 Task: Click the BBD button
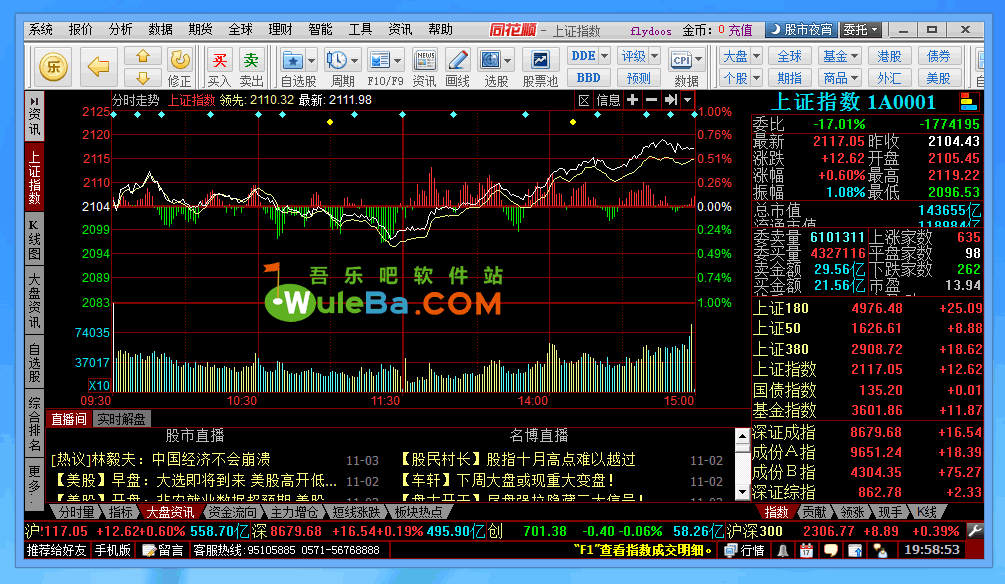tap(588, 78)
